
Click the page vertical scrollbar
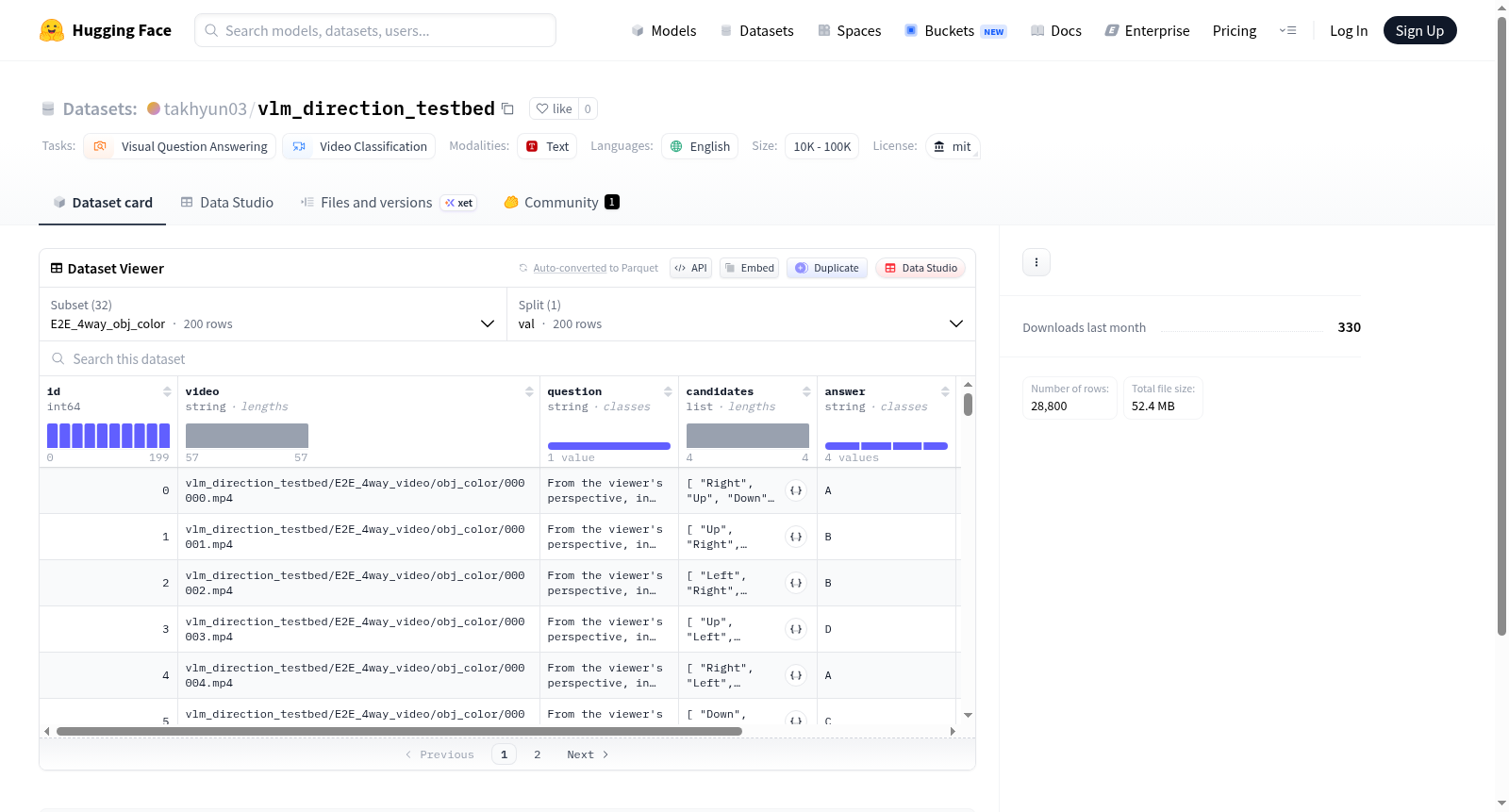[1502, 325]
